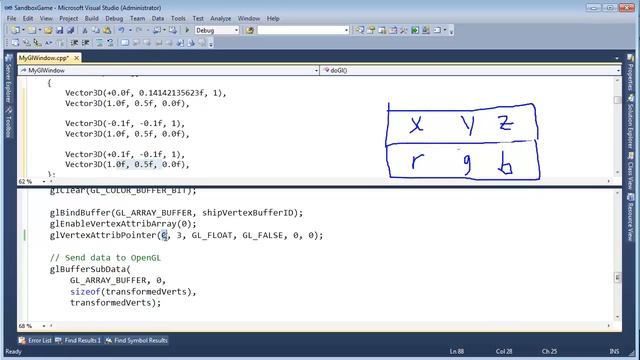Viewport: 640px width, 360px height.
Task: Expand the Undo history dropdown arrow
Action: coord(130,30)
